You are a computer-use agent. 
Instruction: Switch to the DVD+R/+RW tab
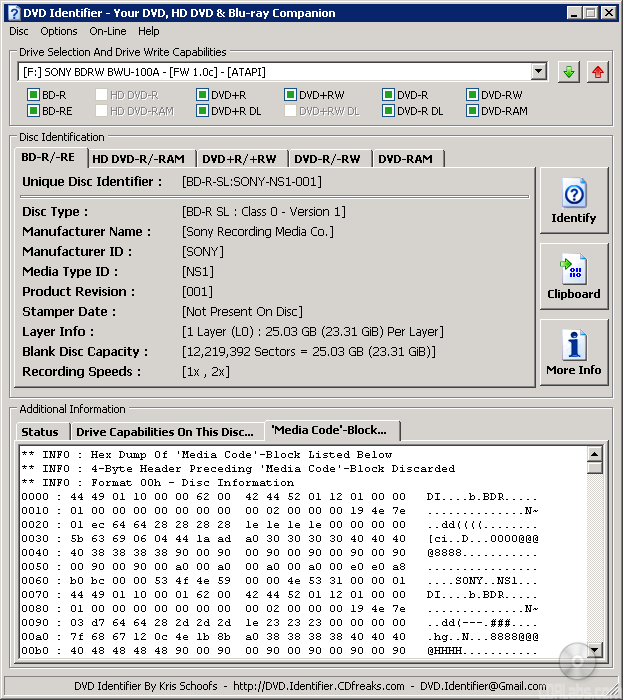(239, 159)
